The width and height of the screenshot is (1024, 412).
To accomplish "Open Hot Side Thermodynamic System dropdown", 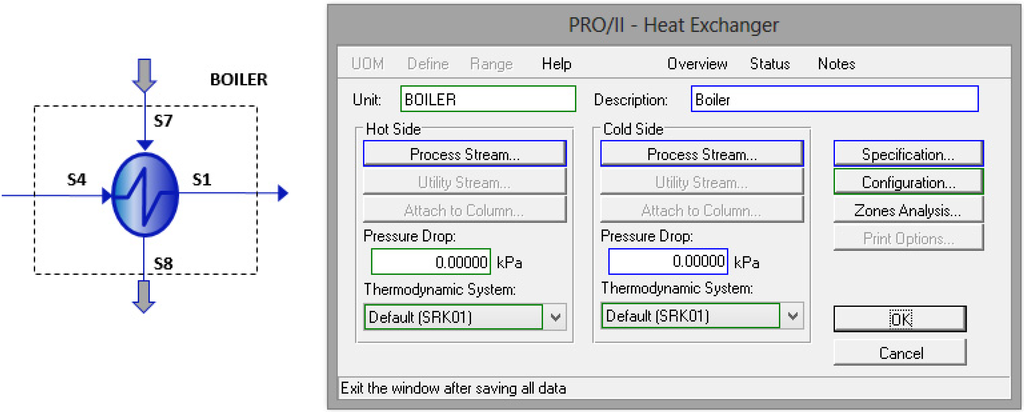I will [x=555, y=317].
